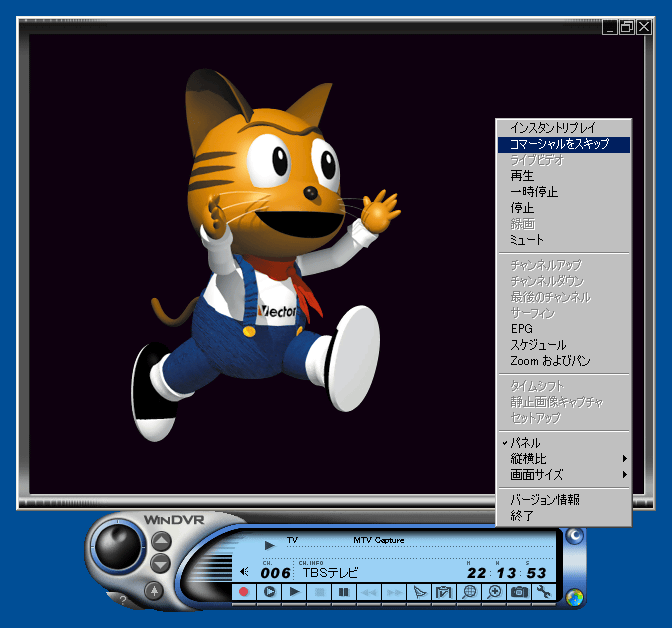This screenshot has width=672, height=628.
Task: Select チャンネルアップ menu entry
Action: point(564,265)
